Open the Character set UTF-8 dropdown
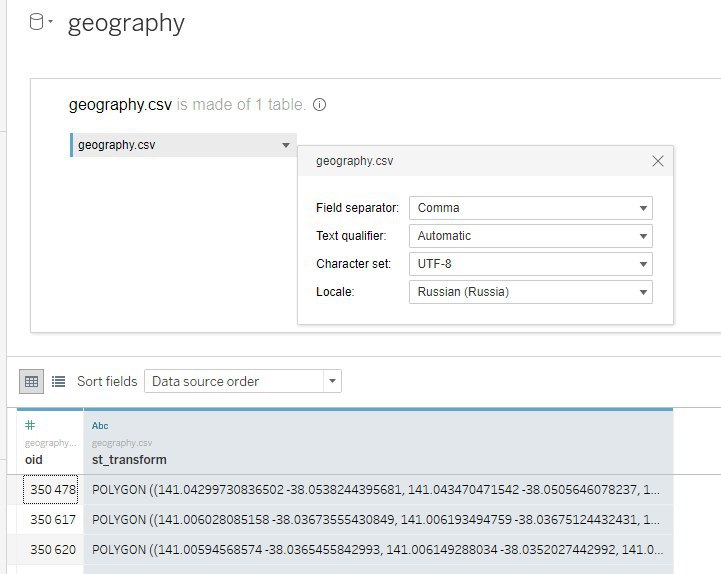 (x=531, y=264)
